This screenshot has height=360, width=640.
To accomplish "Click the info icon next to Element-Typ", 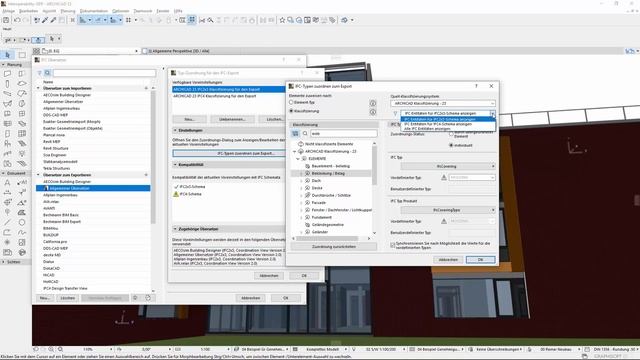I will click(373, 103).
